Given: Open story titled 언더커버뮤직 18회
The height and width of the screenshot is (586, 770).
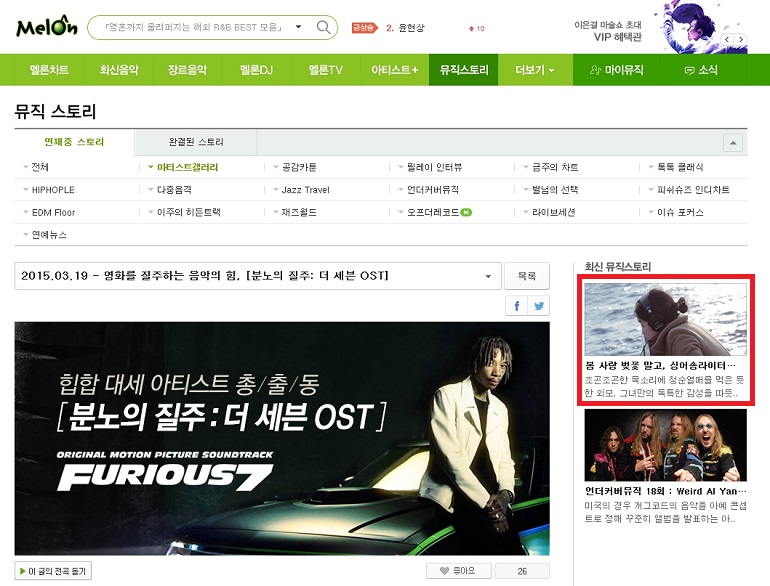Looking at the screenshot, I should pos(665,491).
